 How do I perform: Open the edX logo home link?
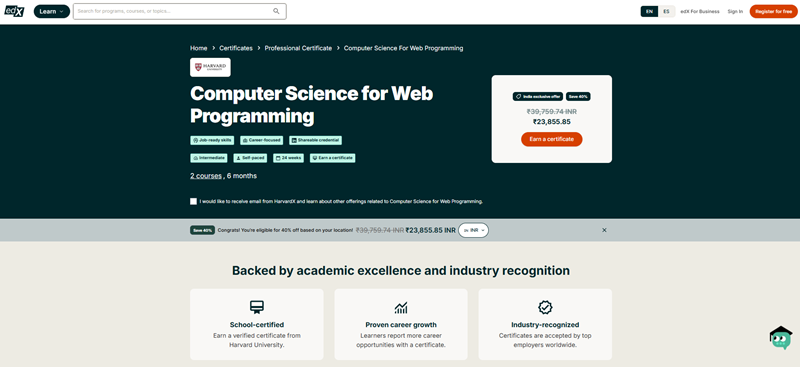[x=14, y=11]
